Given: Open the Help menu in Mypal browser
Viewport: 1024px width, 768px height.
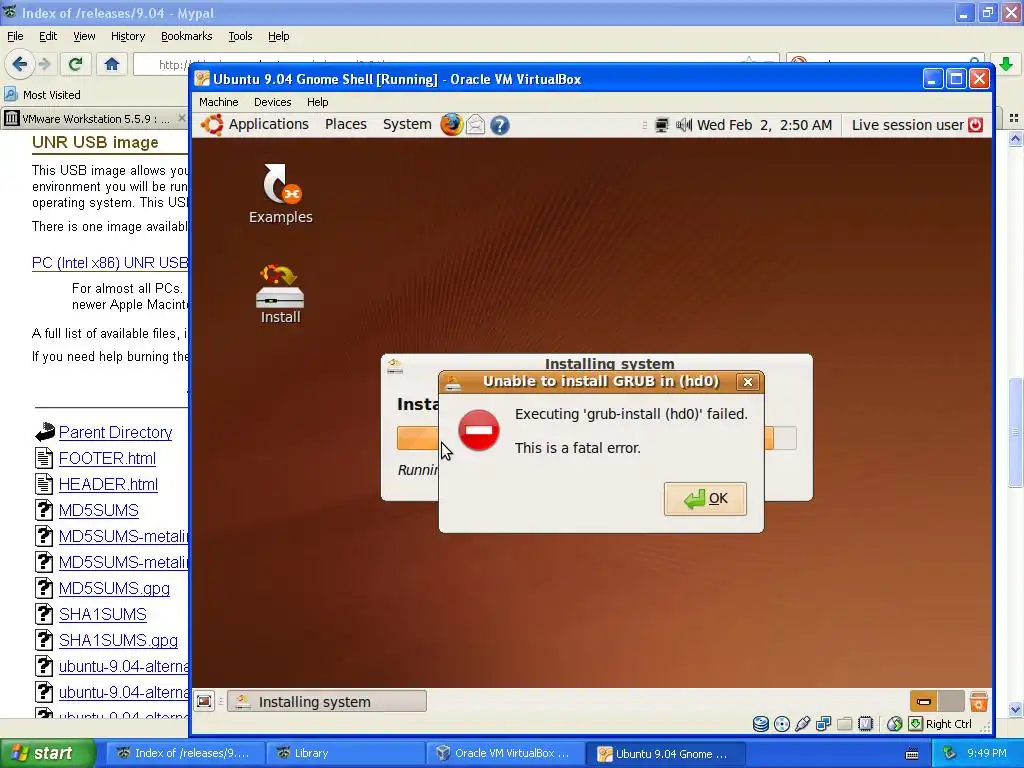Looking at the screenshot, I should 278,37.
